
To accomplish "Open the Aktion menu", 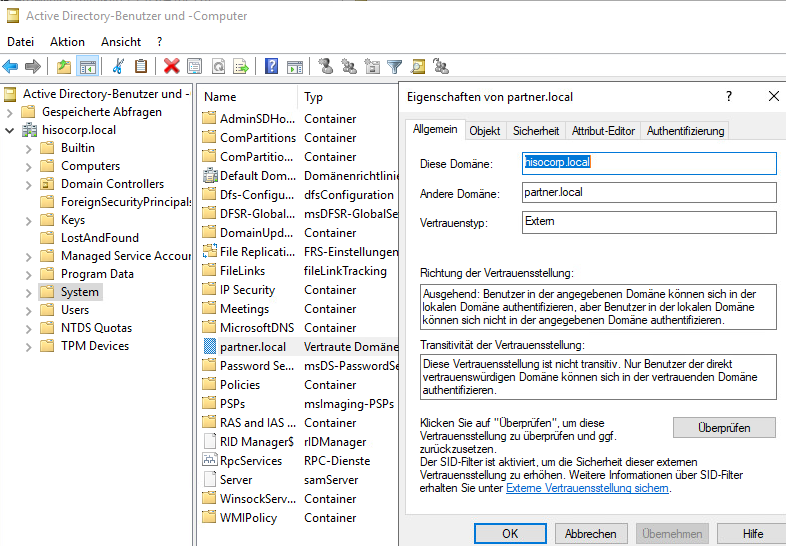I will pos(67,42).
